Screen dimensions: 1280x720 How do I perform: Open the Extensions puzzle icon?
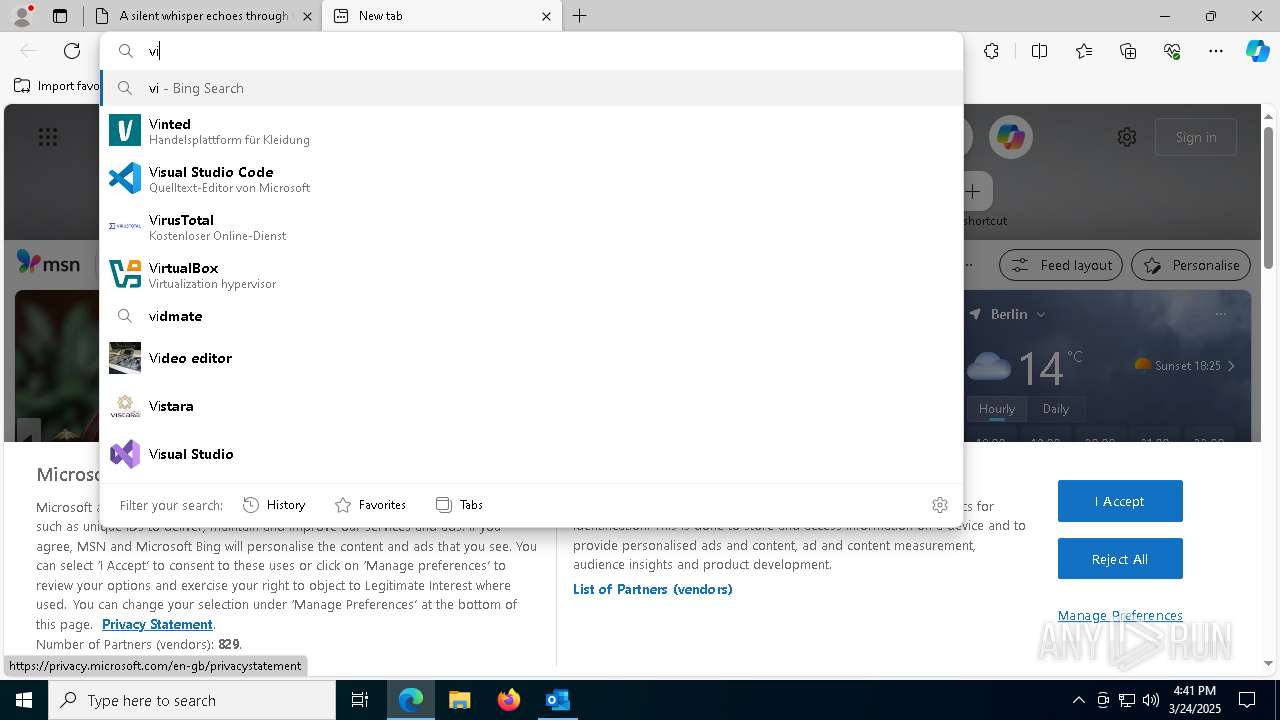[x=991, y=51]
